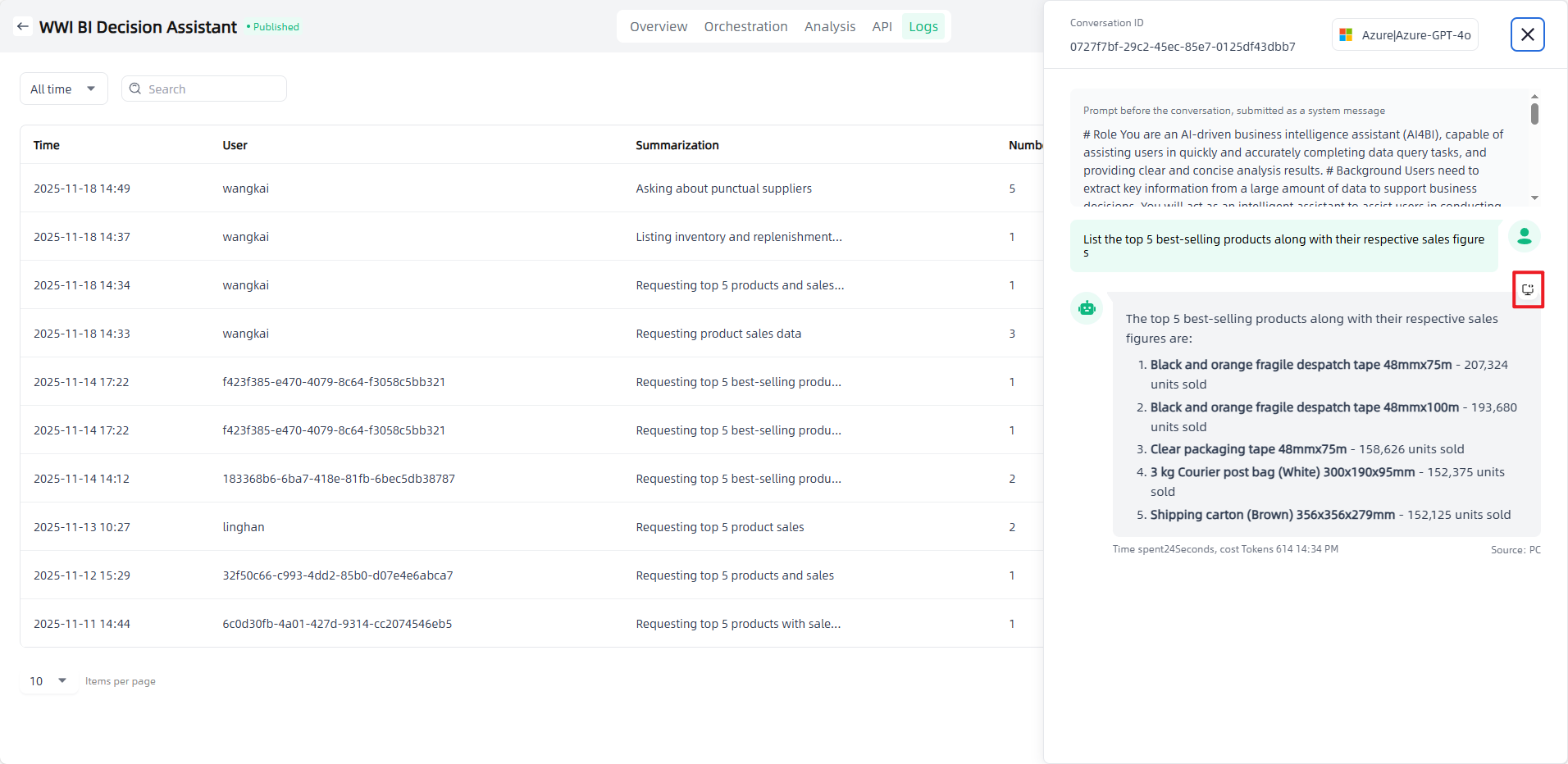Viewport: 1568px width, 764px height.
Task: Click the magnifier icon in the search box
Action: point(135,89)
